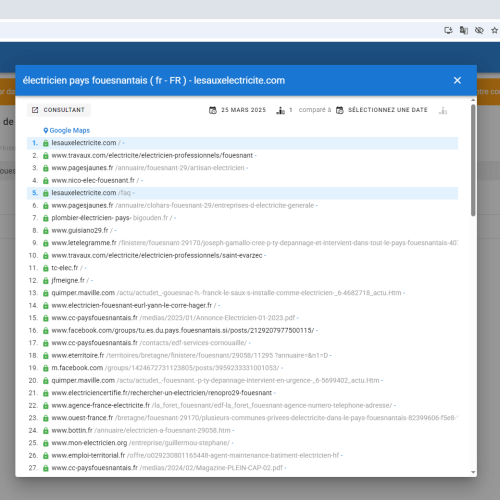Click the calendar icon beside 25 MARS 2025
500x500 pixels.
tap(213, 110)
